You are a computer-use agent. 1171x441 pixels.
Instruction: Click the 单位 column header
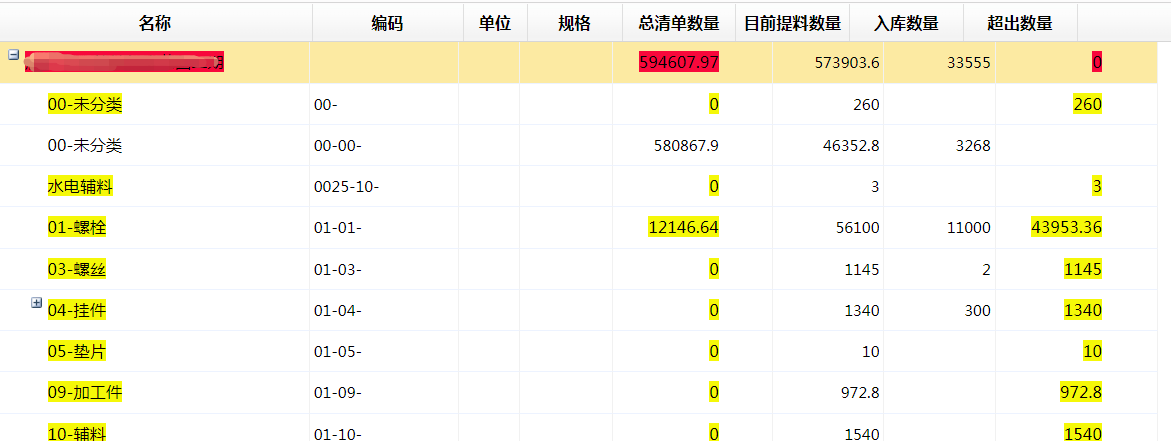pos(494,23)
